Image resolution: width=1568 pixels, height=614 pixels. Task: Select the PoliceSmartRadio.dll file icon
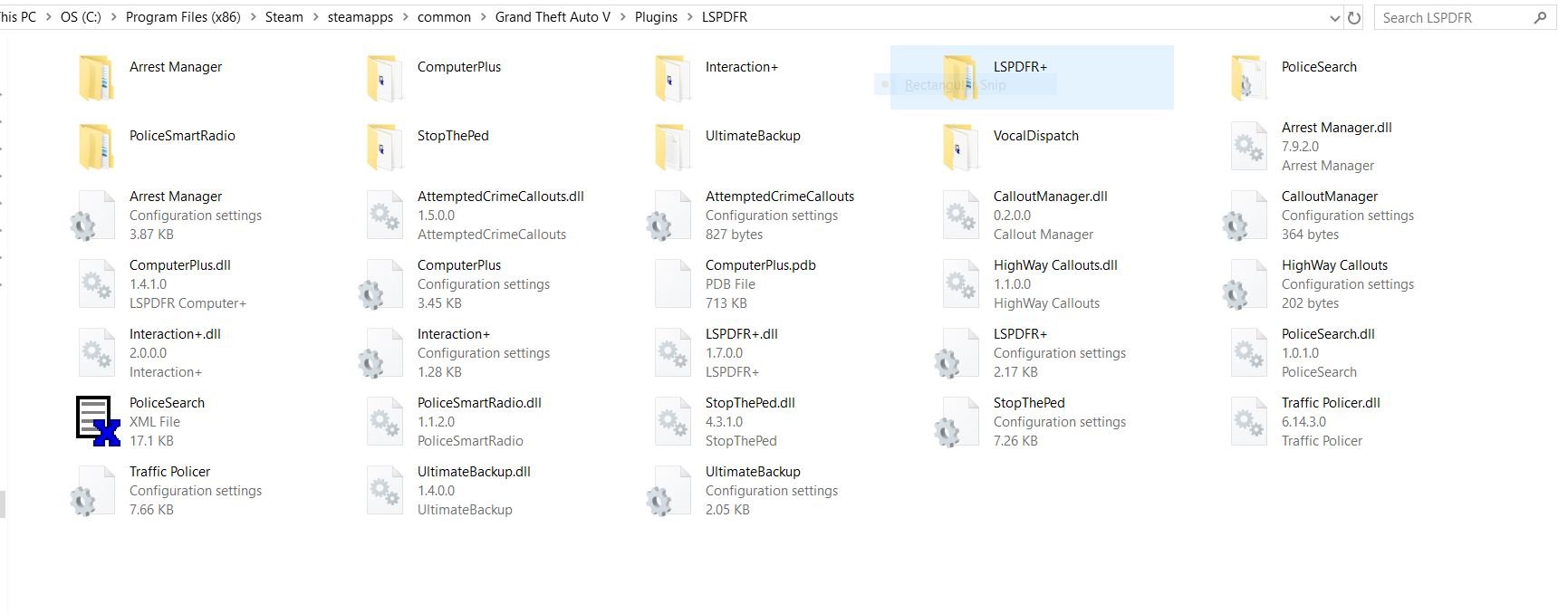(384, 421)
